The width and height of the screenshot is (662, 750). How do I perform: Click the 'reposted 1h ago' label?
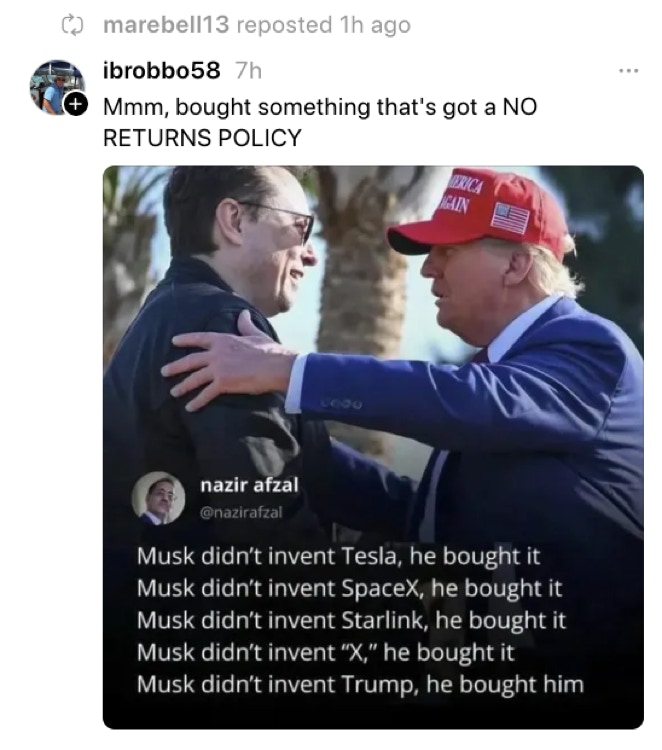[323, 25]
